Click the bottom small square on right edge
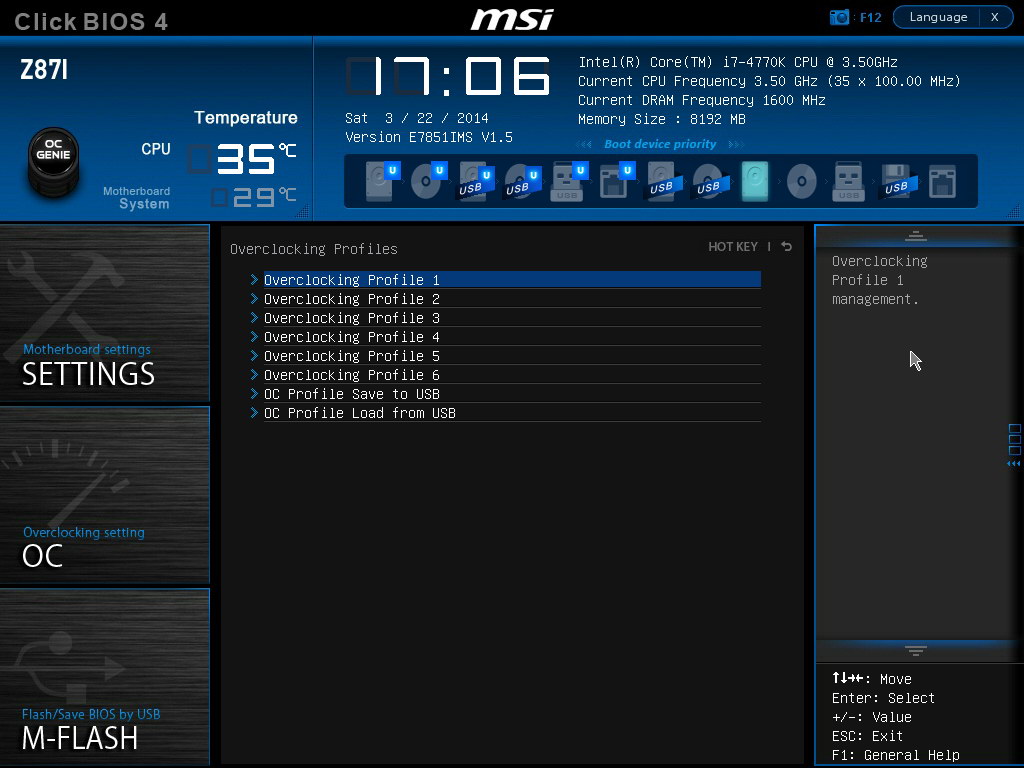This screenshot has height=768, width=1024. [x=1014, y=450]
